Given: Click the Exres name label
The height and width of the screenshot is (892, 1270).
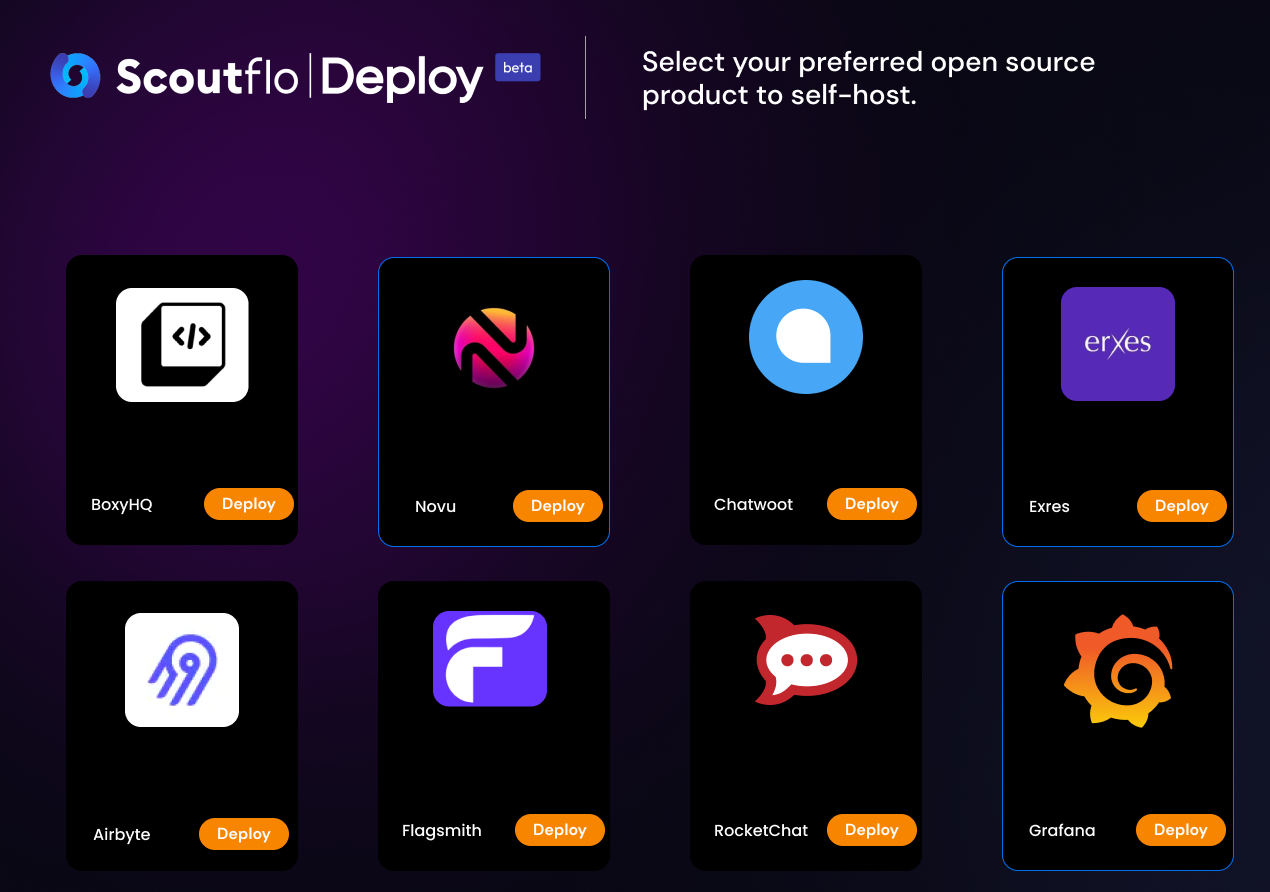Looking at the screenshot, I should [1049, 507].
